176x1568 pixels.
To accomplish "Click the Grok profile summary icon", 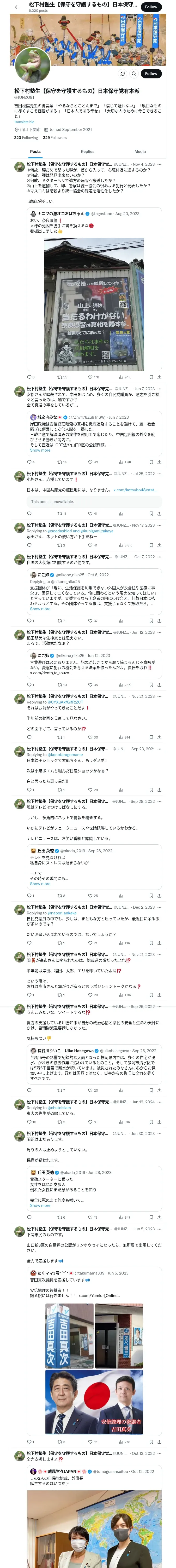I will [x=122, y=74].
